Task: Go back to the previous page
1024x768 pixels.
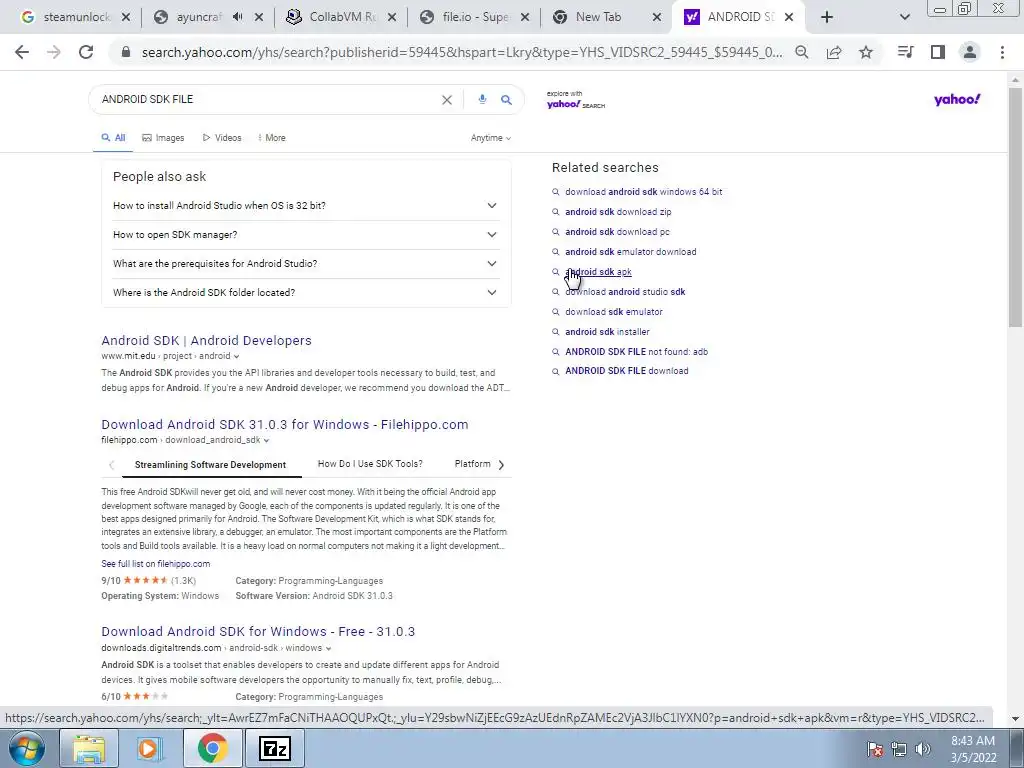Action: tap(22, 52)
